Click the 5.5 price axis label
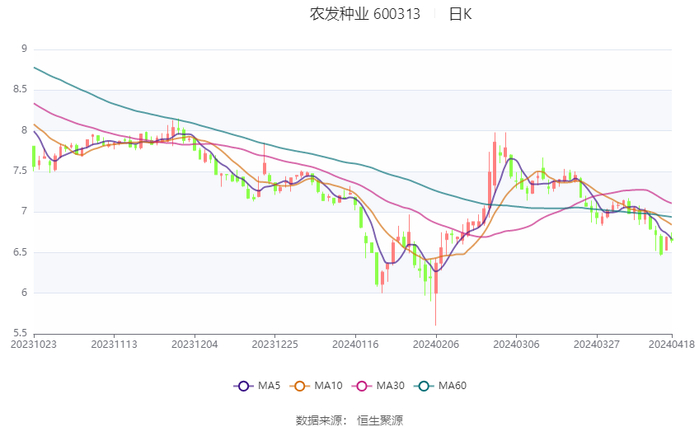 (x=19, y=333)
